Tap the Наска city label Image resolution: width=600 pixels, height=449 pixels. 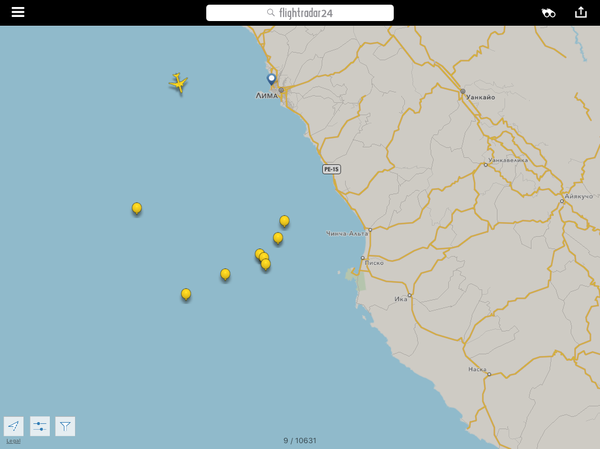477,369
